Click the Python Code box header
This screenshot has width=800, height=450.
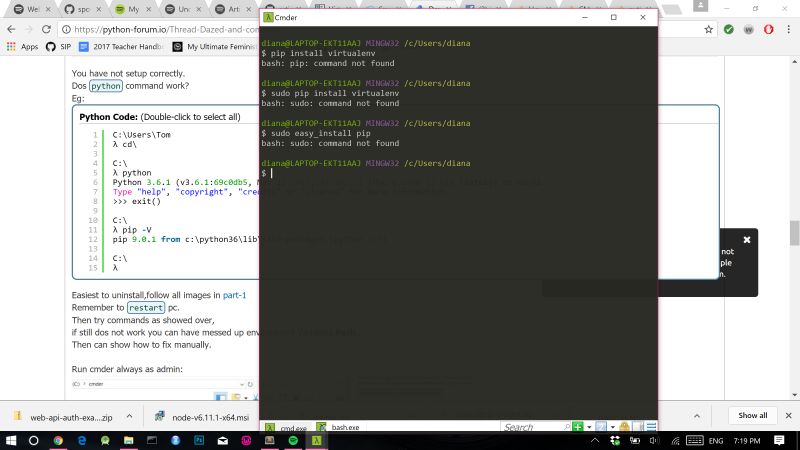[160, 117]
